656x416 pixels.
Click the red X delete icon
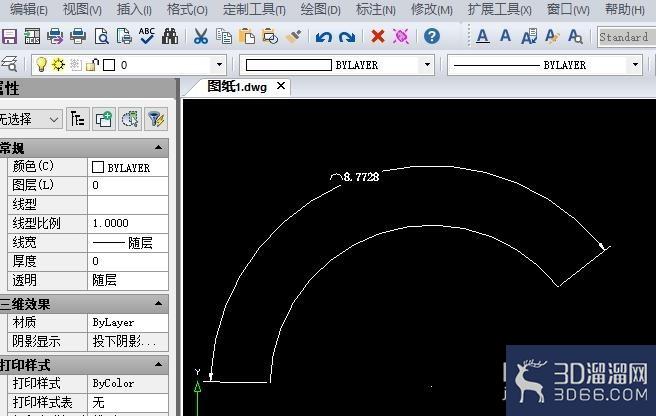tap(377, 36)
